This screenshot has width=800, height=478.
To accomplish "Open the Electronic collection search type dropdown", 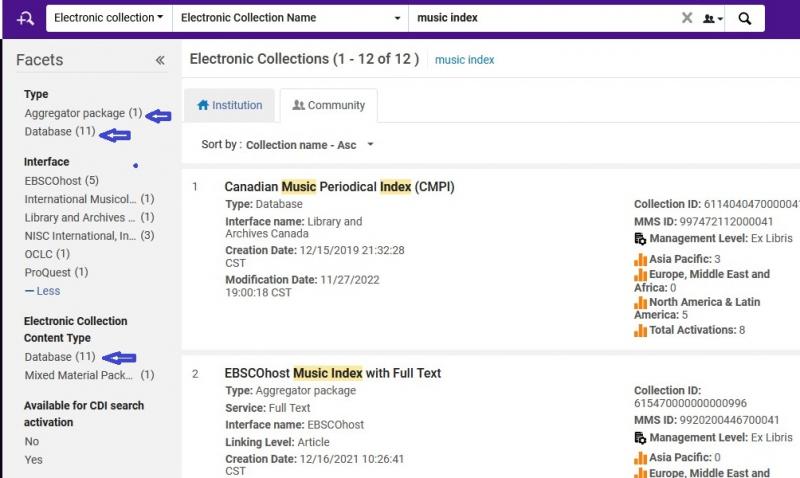I will click(108, 18).
